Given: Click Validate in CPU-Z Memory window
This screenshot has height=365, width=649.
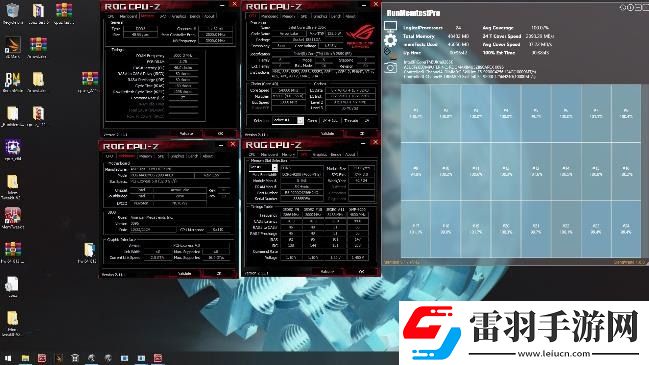Looking at the screenshot, I should pyautogui.click(x=186, y=134).
